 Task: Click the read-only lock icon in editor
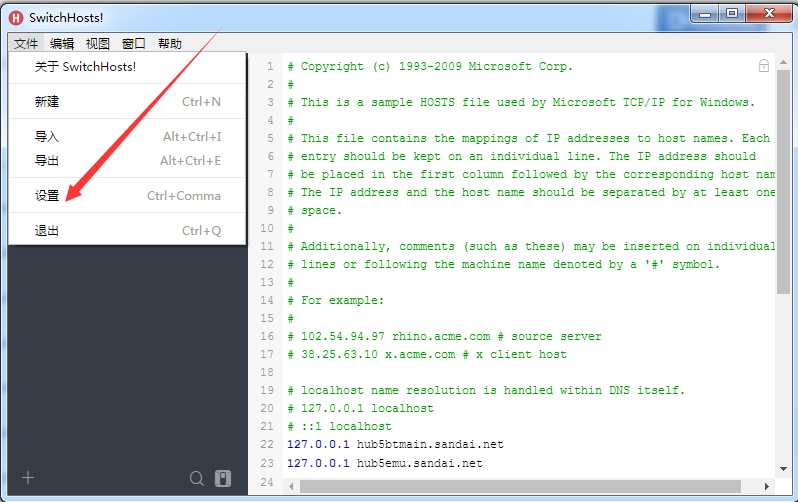point(763,66)
